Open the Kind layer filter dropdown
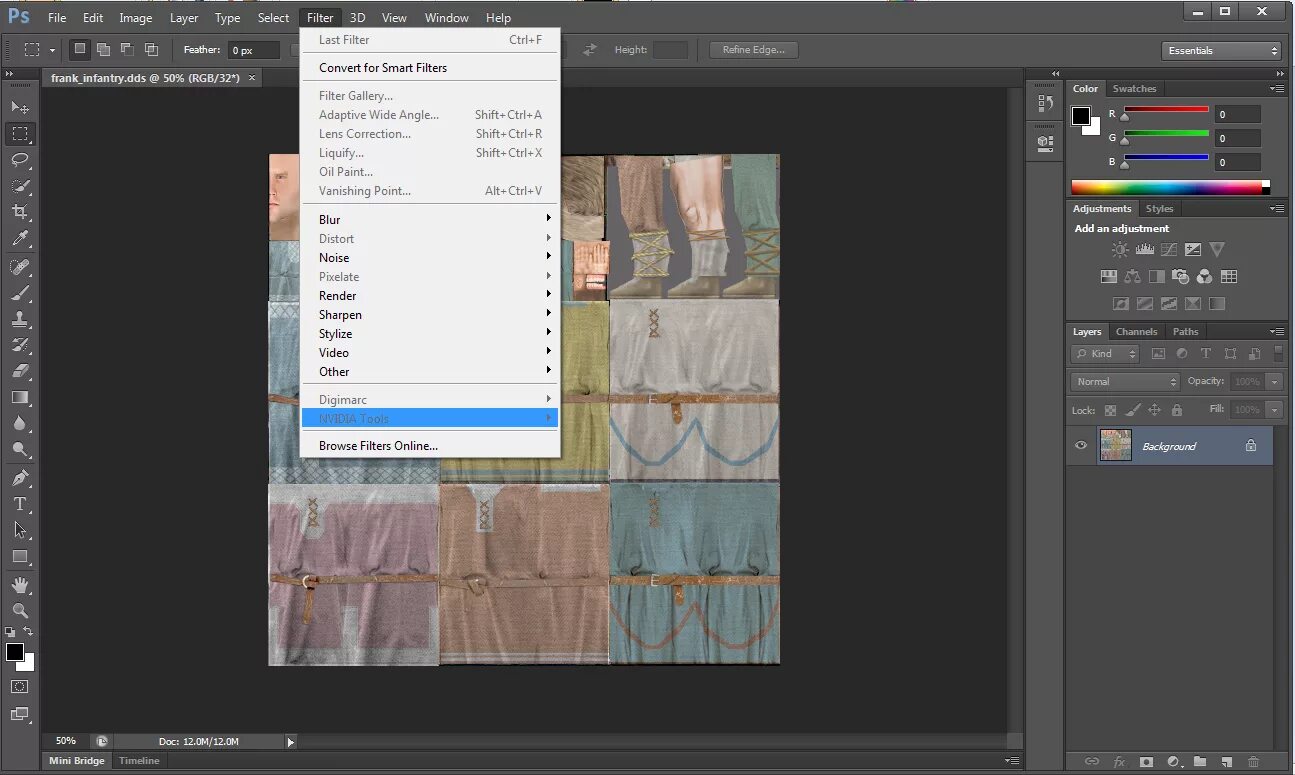This screenshot has height=775, width=1295. click(1106, 353)
